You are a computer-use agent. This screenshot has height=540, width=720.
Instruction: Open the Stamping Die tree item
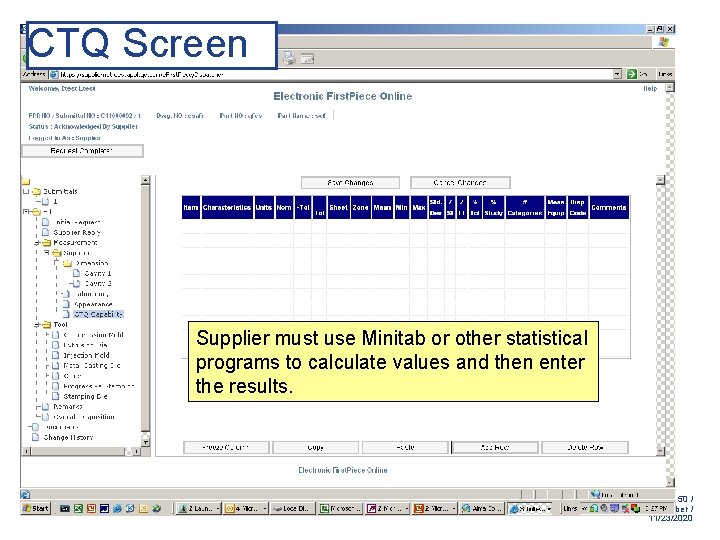point(85,396)
